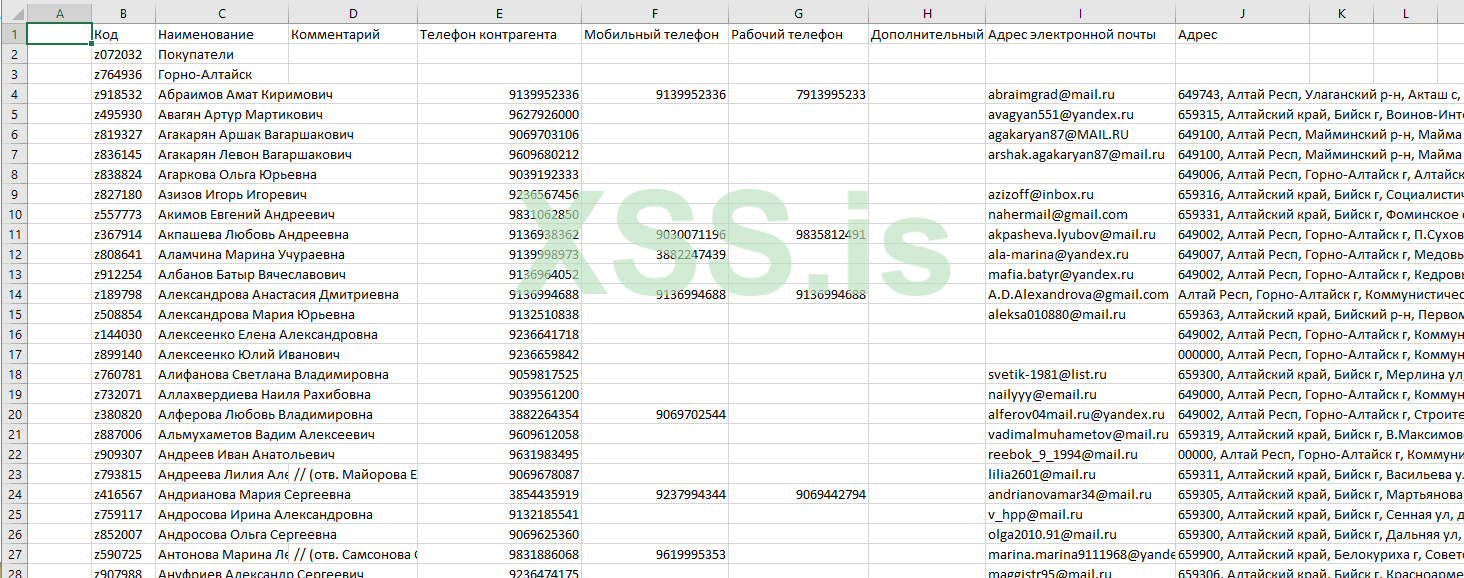1464x578 pixels.
Task: Select row 14 header
Action: [13, 294]
